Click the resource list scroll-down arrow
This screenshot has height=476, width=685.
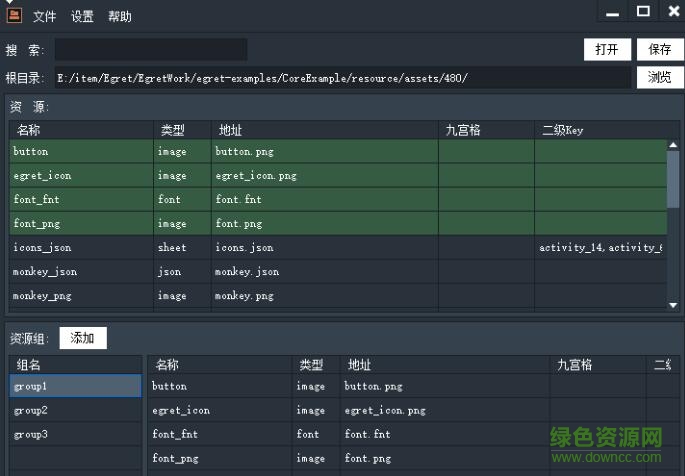pos(674,304)
